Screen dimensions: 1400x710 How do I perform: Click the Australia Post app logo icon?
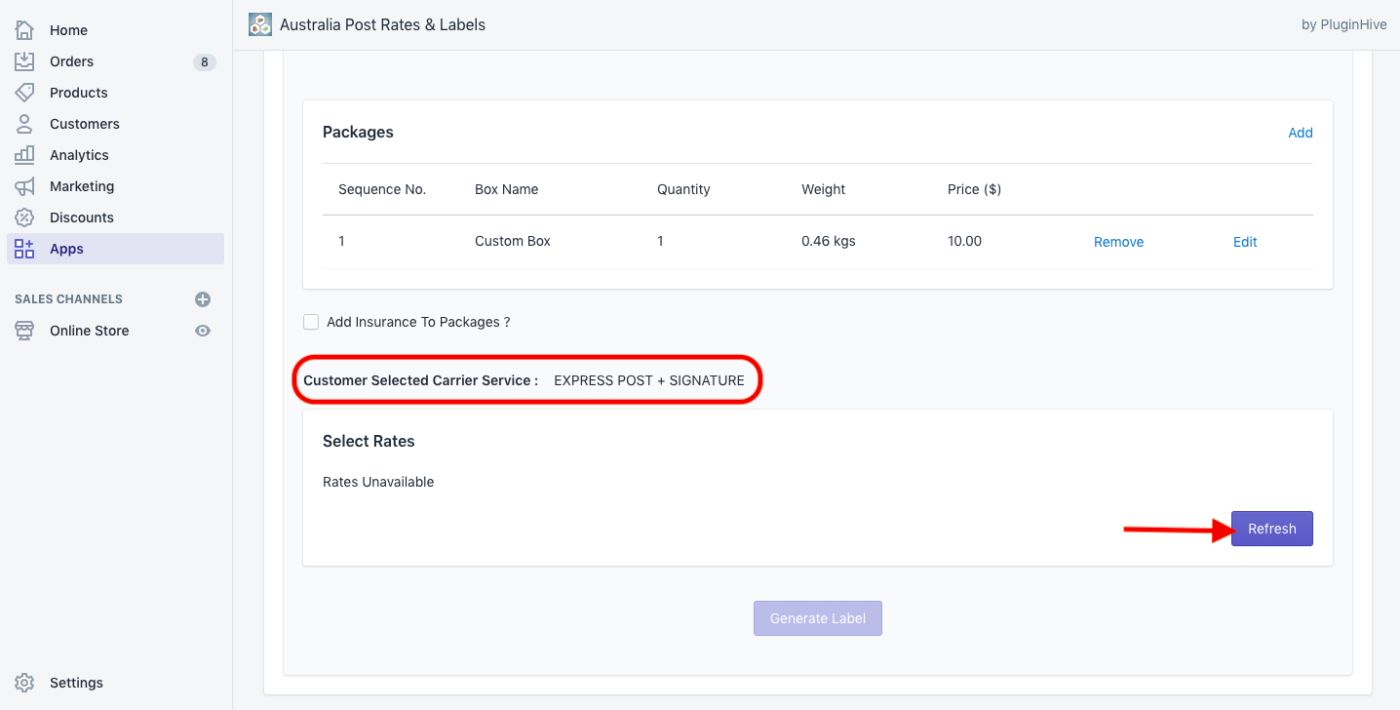tap(260, 24)
